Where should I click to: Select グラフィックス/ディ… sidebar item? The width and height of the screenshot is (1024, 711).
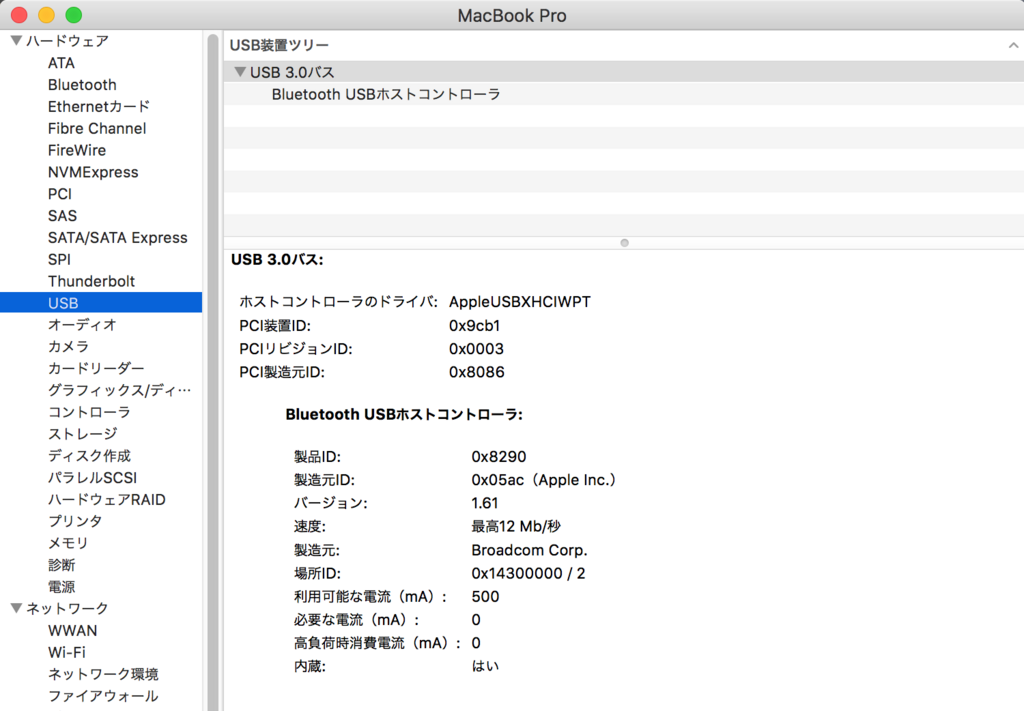coord(120,390)
